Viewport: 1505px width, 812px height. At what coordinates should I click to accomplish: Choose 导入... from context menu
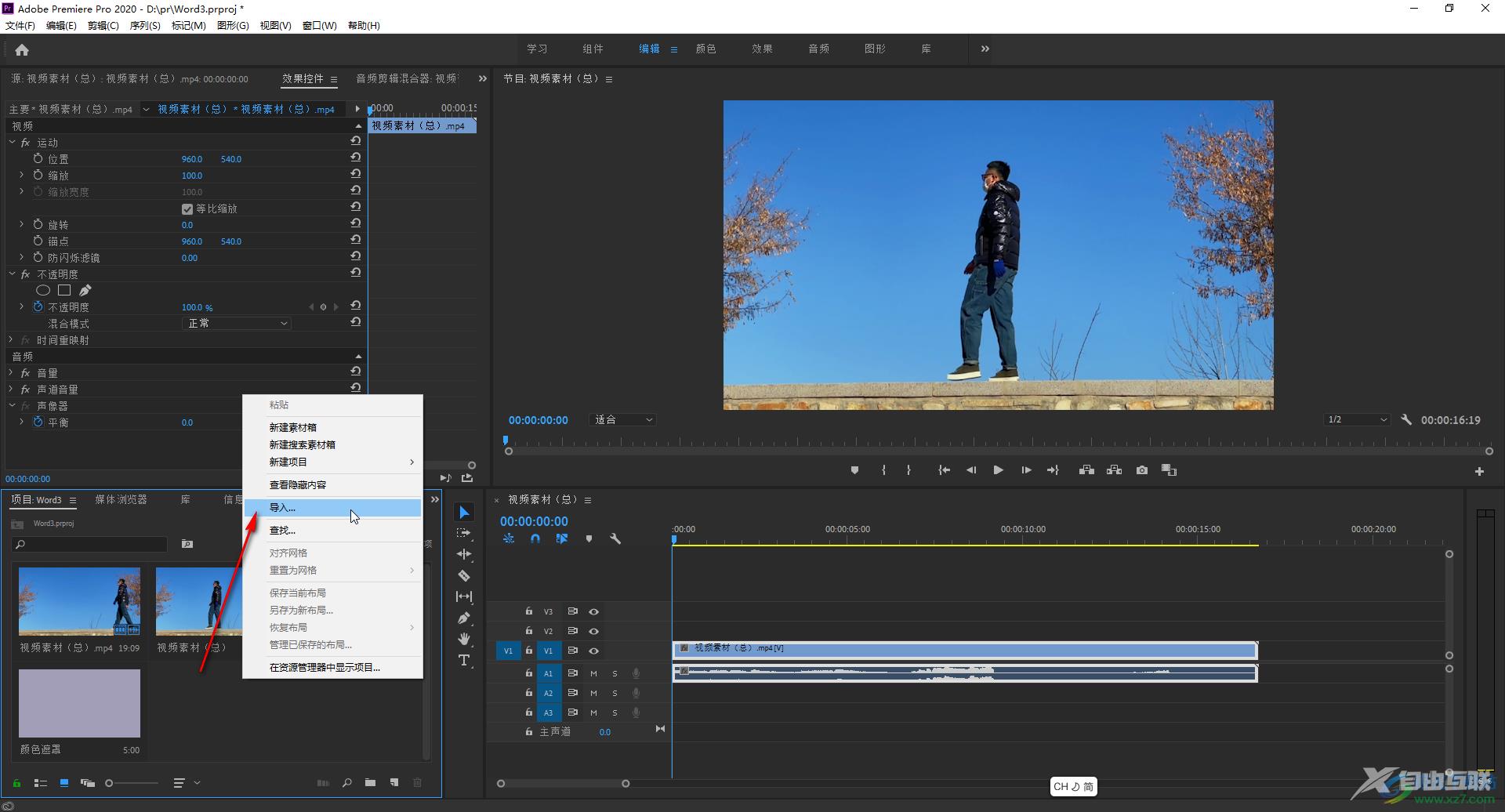point(332,508)
